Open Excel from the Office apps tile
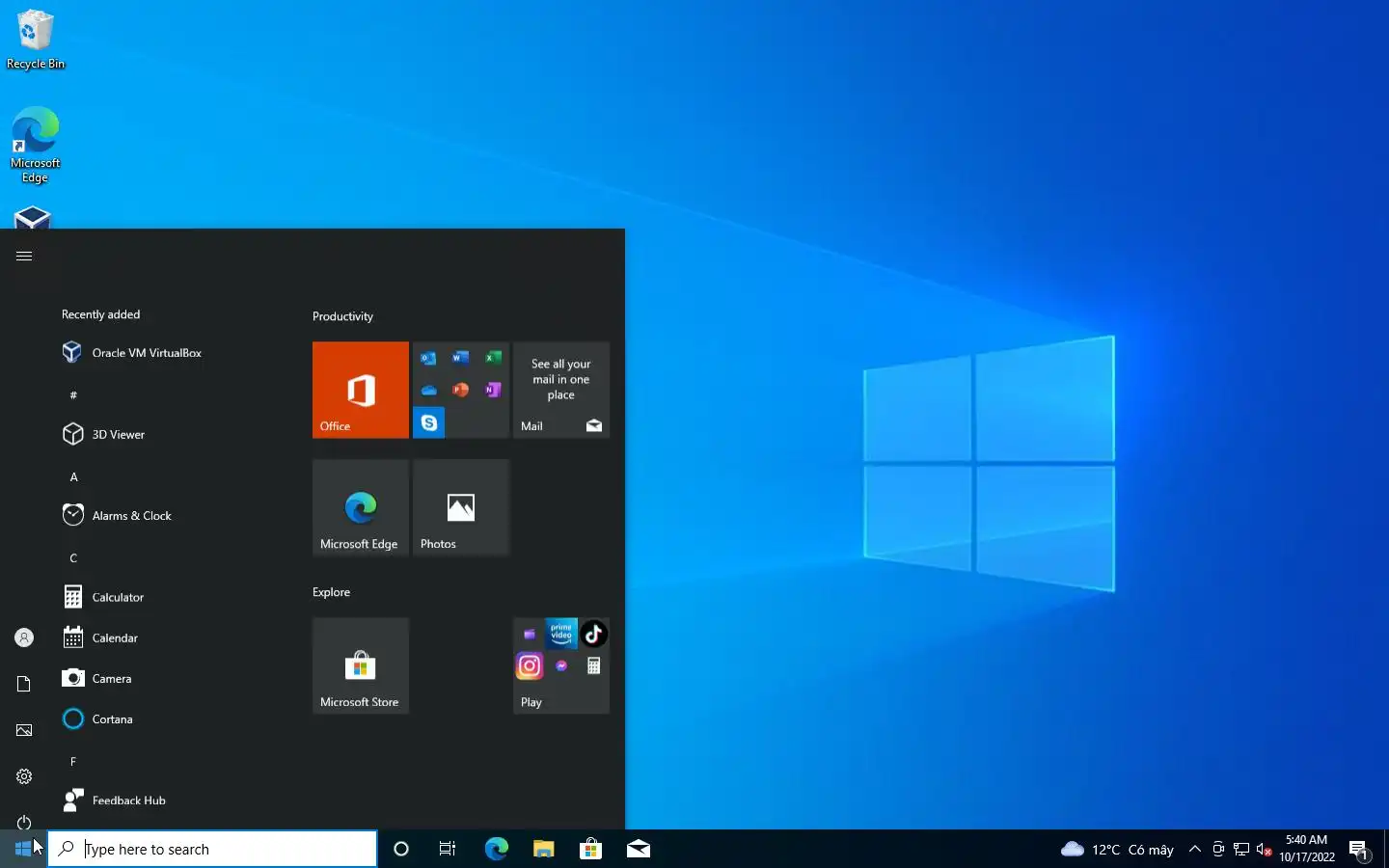This screenshot has height=868, width=1389. [x=493, y=358]
